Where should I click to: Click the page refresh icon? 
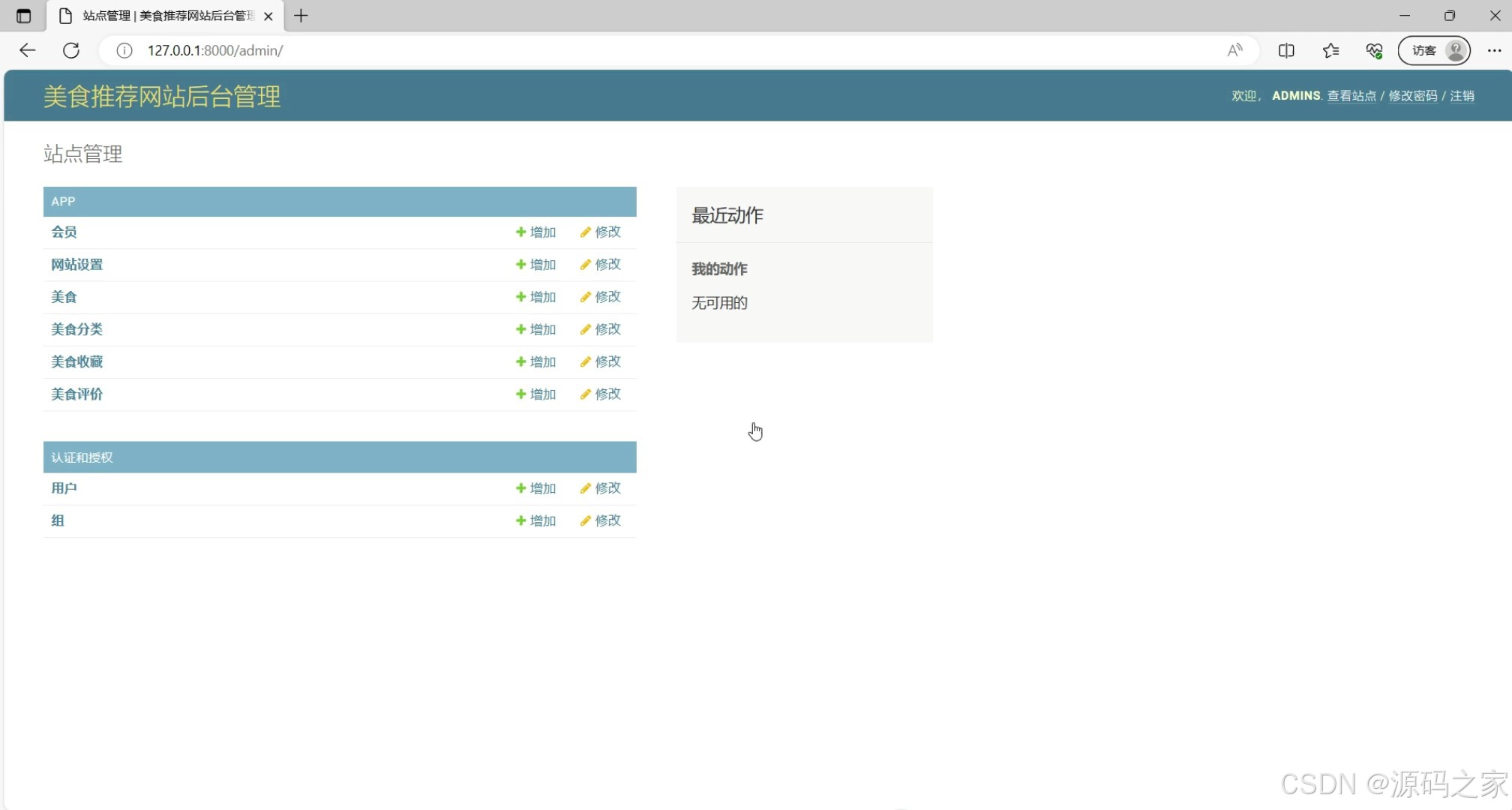point(71,50)
